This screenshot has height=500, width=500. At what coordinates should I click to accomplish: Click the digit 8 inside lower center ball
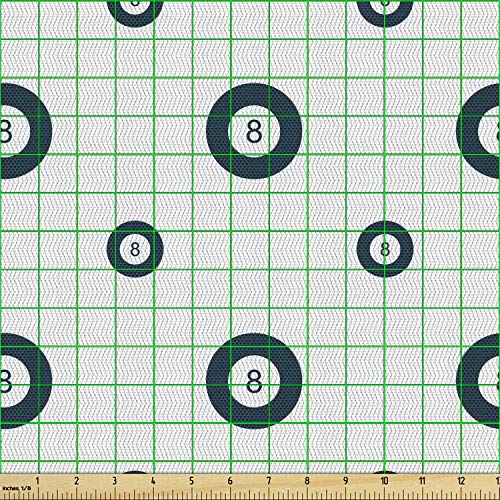coord(254,381)
